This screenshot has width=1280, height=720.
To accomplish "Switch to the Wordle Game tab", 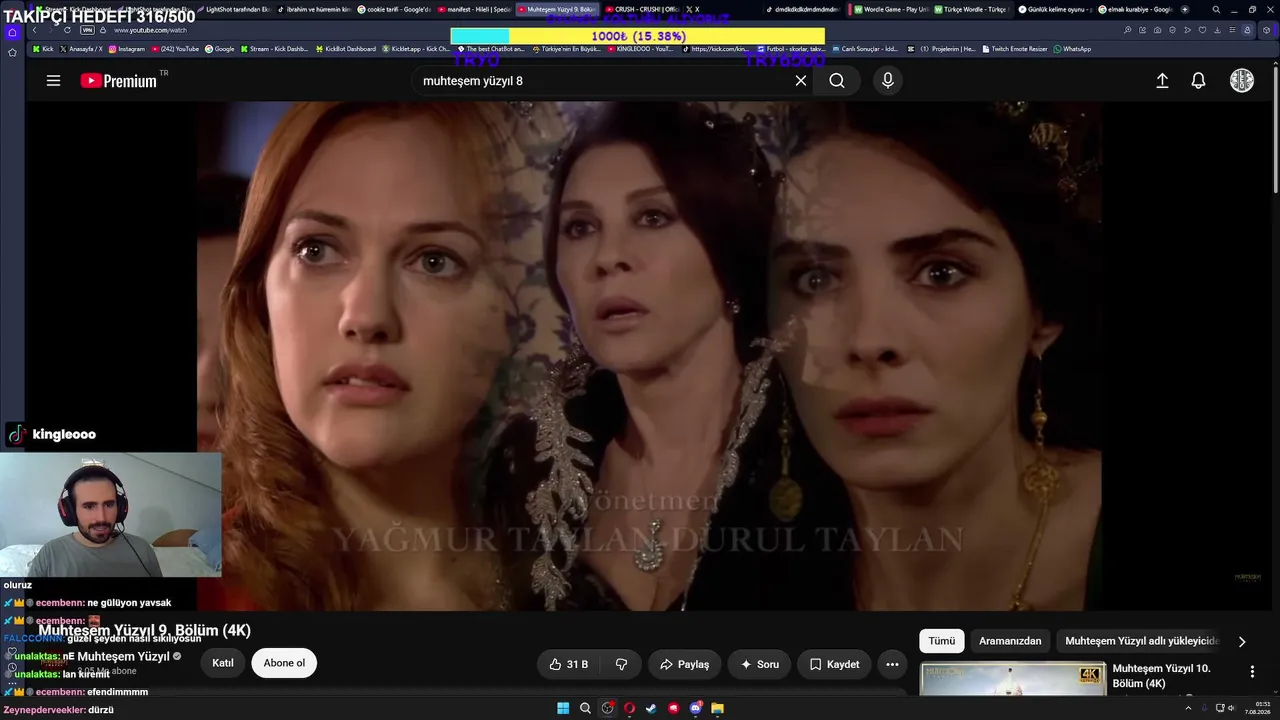I will tap(890, 9).
